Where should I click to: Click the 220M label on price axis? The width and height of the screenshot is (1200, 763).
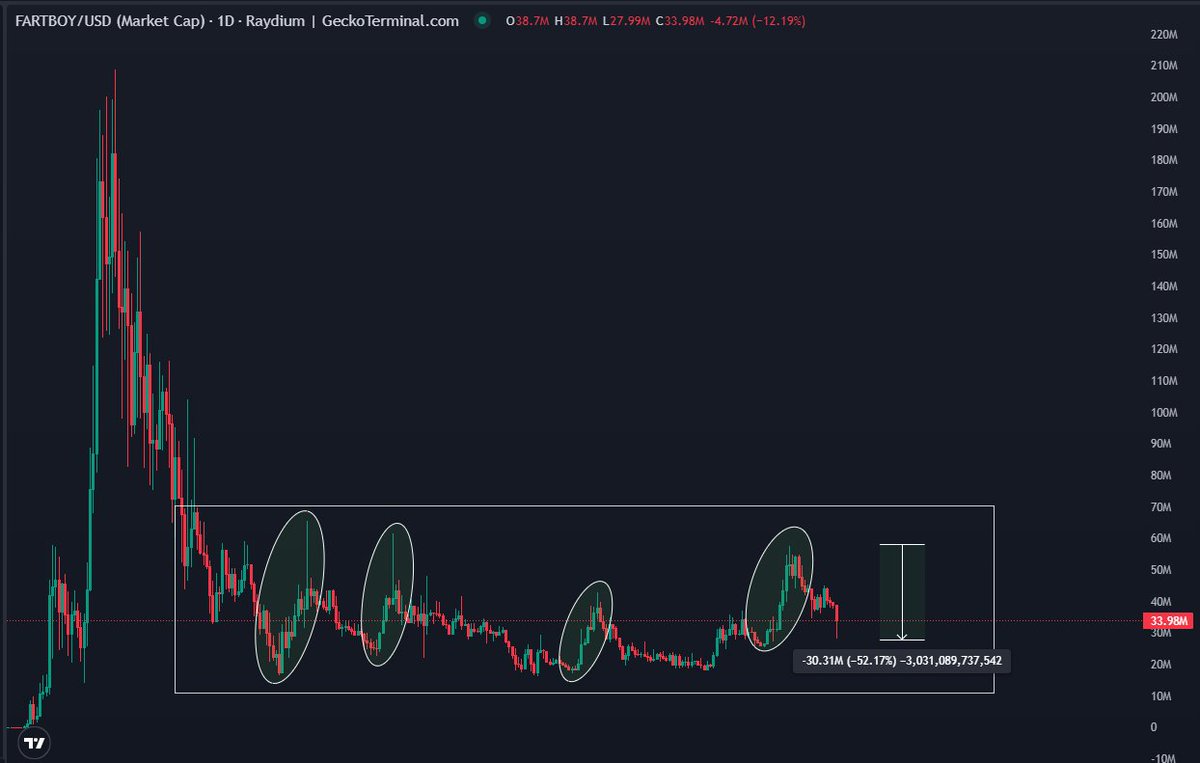coord(1164,34)
